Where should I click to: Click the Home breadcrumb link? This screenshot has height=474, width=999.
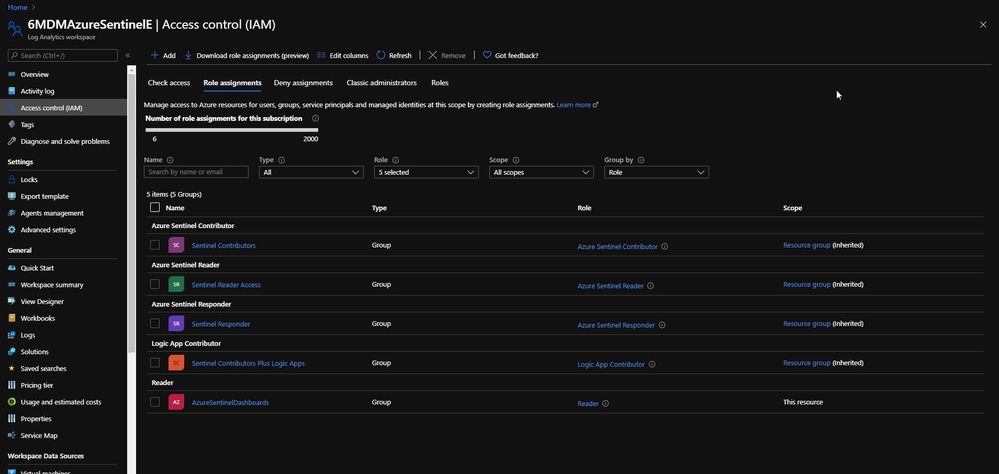17,7
